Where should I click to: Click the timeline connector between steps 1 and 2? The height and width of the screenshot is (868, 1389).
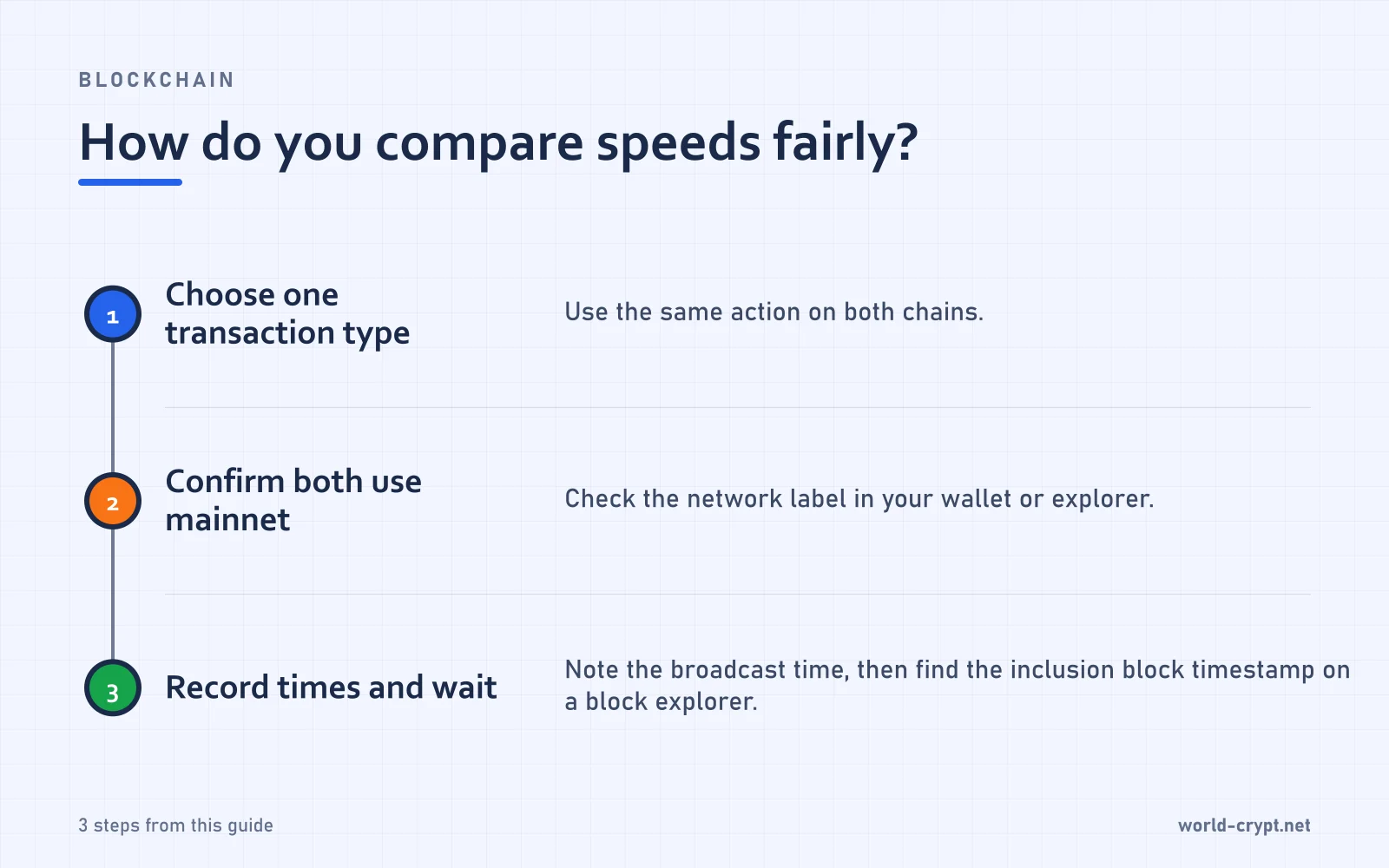[x=113, y=408]
